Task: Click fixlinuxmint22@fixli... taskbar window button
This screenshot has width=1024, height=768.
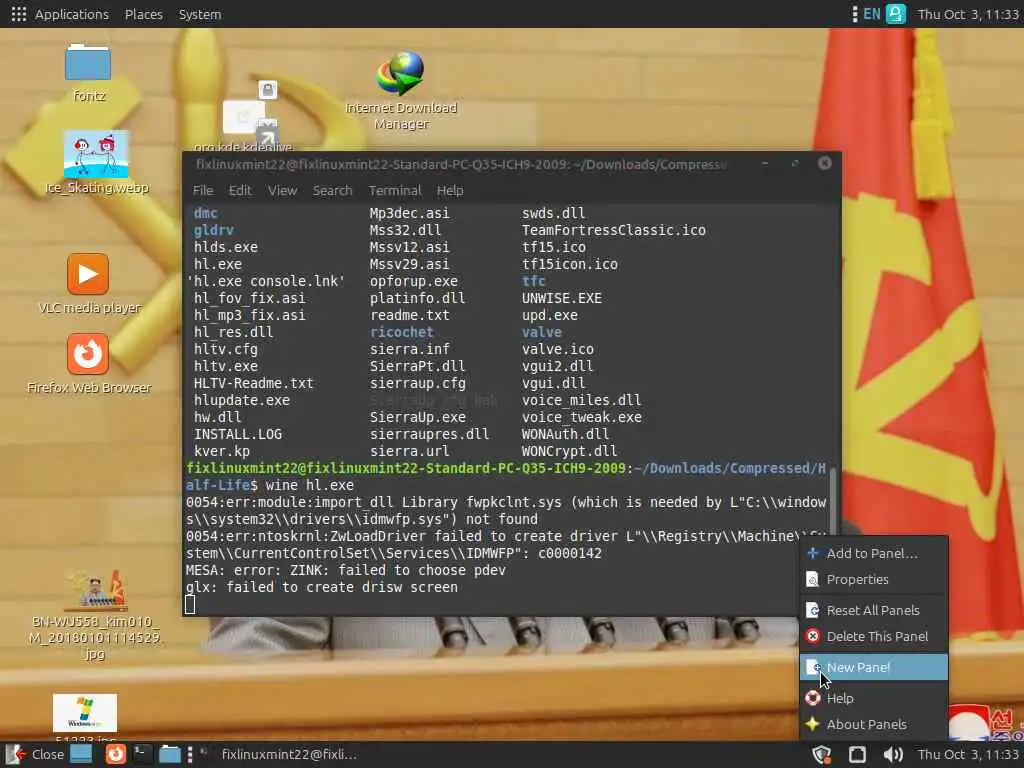Action: 281,754
